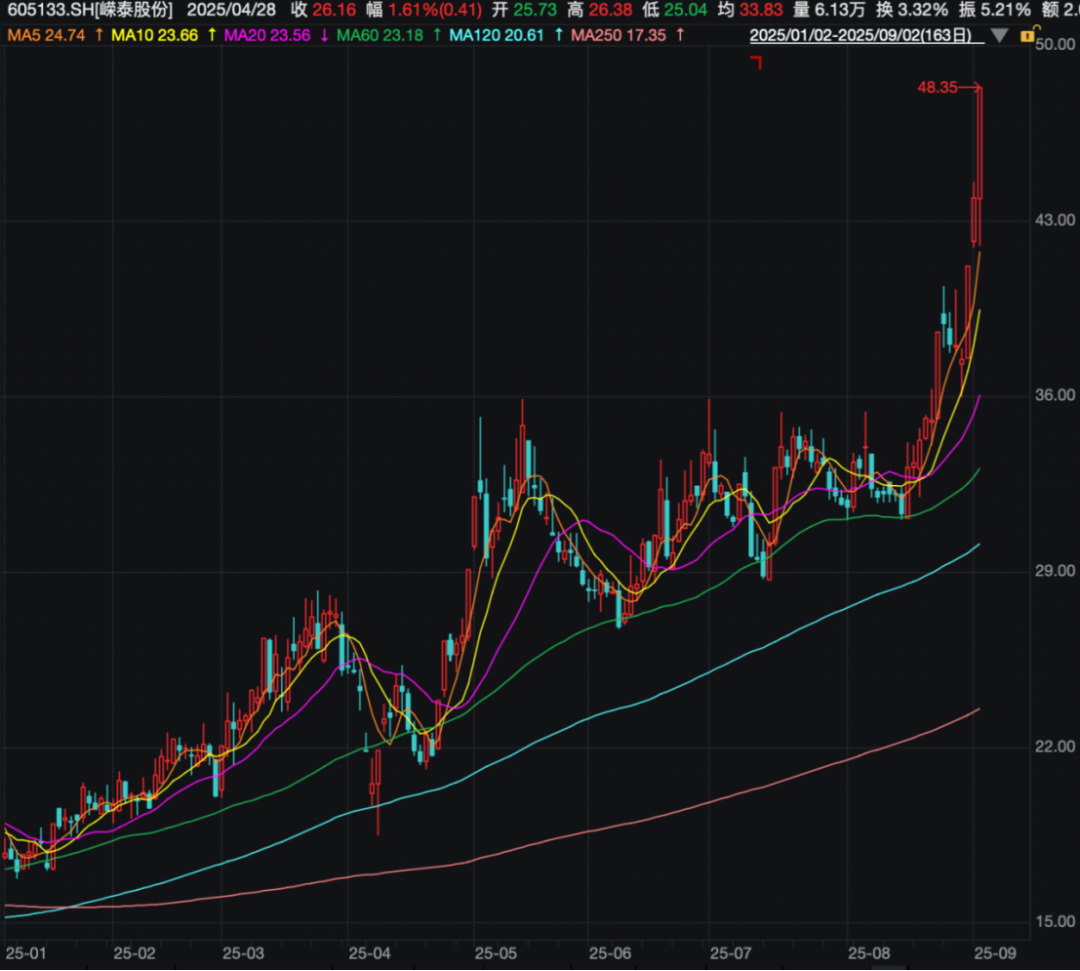1080x971 pixels.
Task: Click the red corner marker below date range
Action: pos(756,63)
